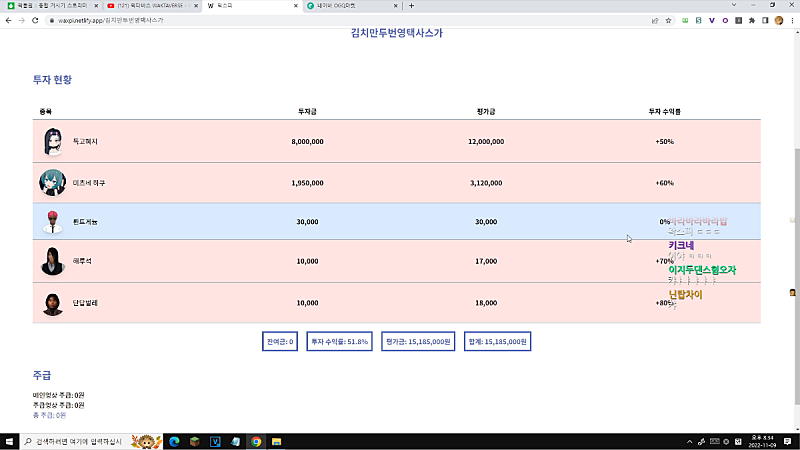Open the extensions puzzle-piece menu
The width and height of the screenshot is (800, 450).
point(752,20)
